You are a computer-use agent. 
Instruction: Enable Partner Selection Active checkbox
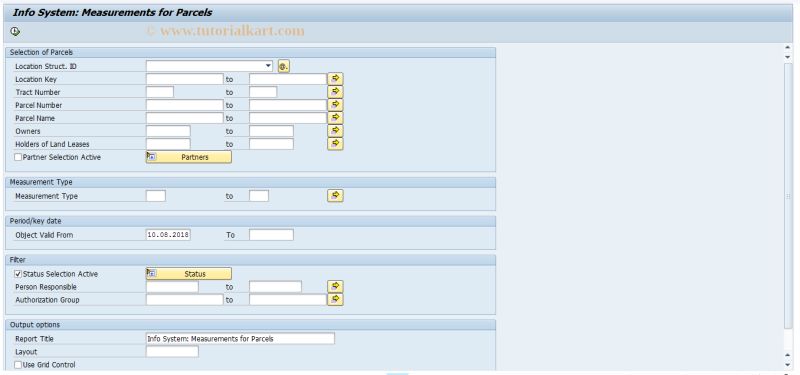pos(18,157)
